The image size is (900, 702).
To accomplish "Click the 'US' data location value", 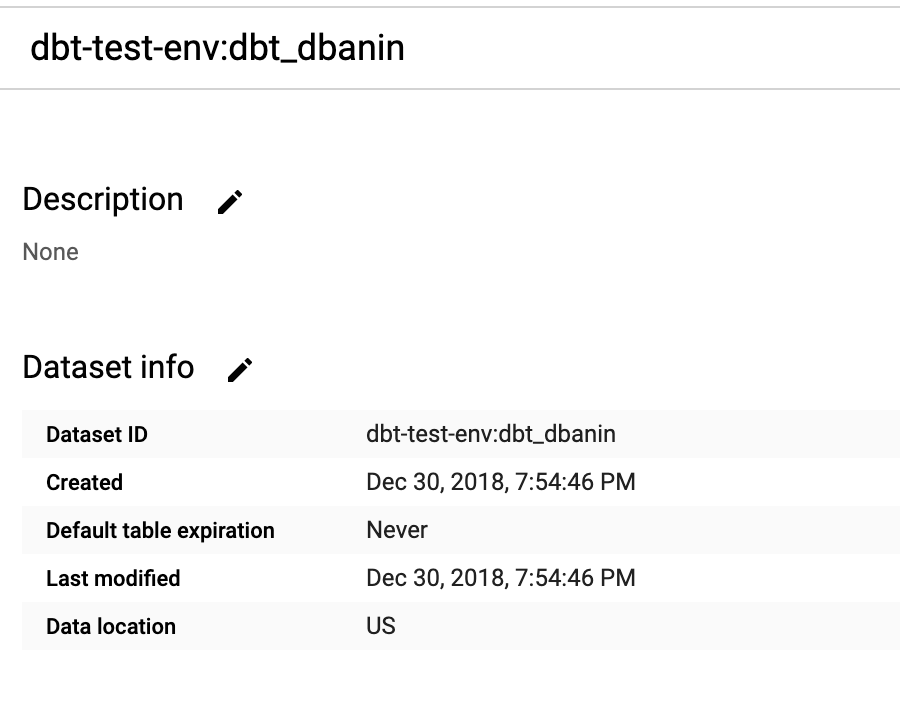I will [x=381, y=626].
